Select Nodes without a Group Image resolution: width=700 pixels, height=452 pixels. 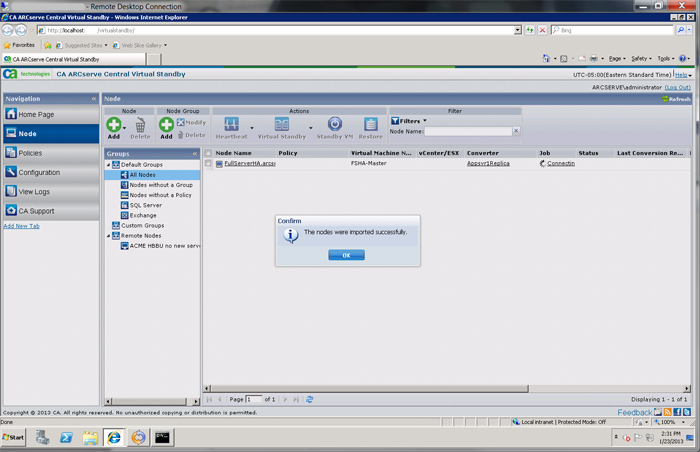161,185
